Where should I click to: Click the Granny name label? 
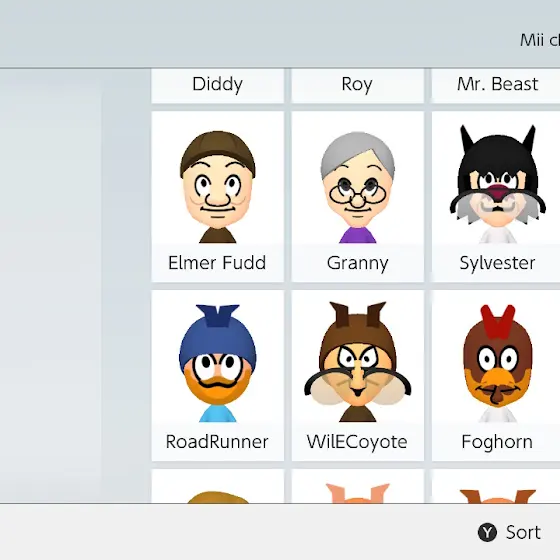tap(358, 264)
